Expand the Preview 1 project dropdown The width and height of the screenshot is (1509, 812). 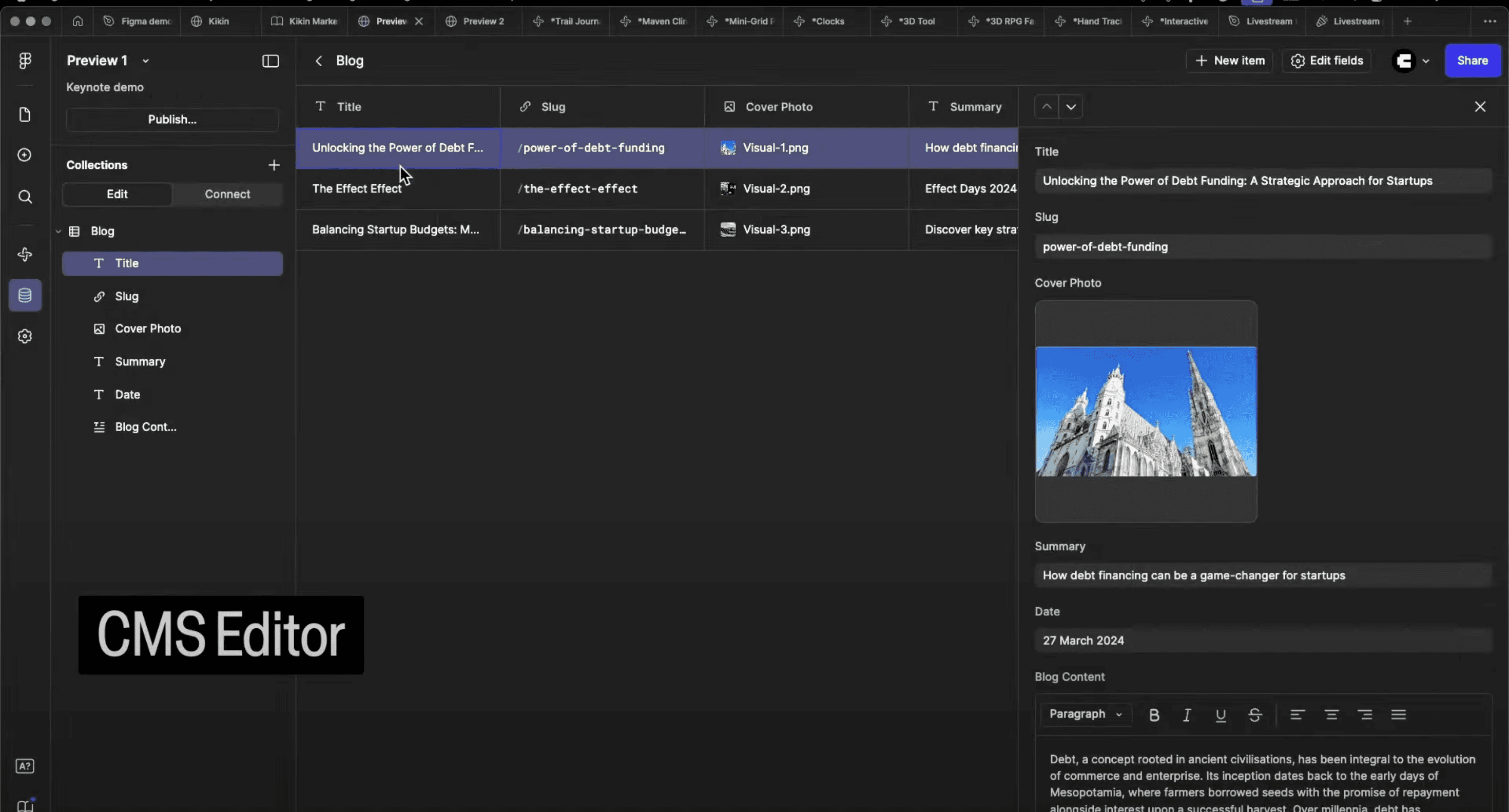point(146,61)
